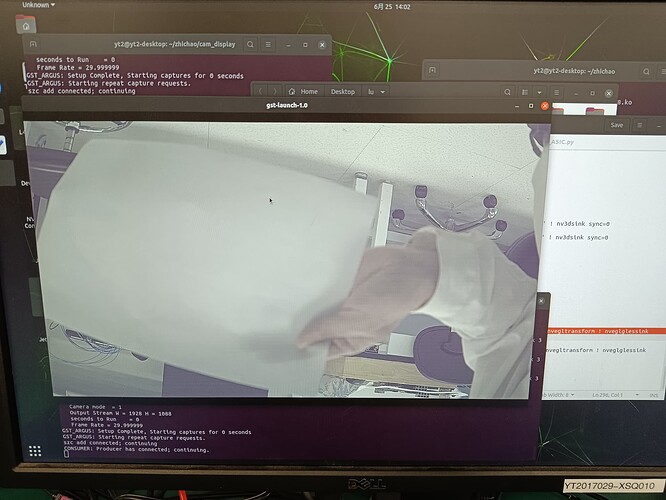The image size is (666, 500).
Task: Go forward in the Files window
Action: 275,91
